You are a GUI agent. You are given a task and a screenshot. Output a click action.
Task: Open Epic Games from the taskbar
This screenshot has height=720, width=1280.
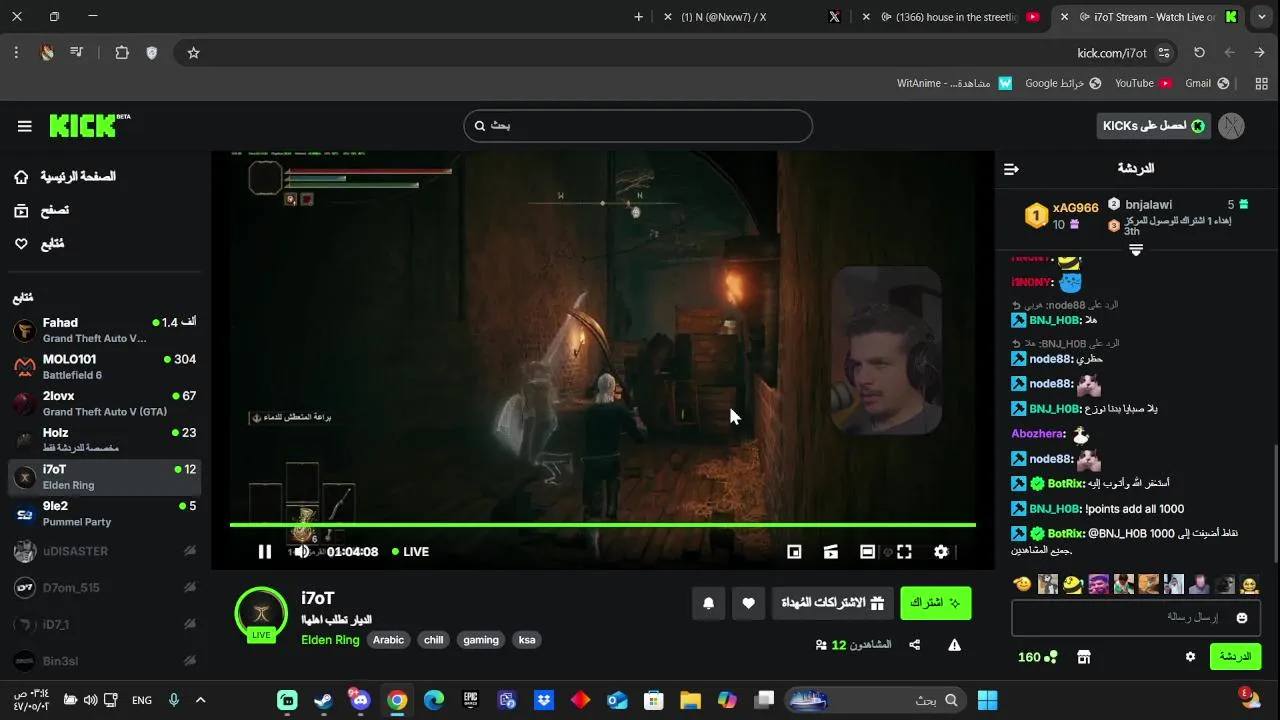click(x=470, y=700)
